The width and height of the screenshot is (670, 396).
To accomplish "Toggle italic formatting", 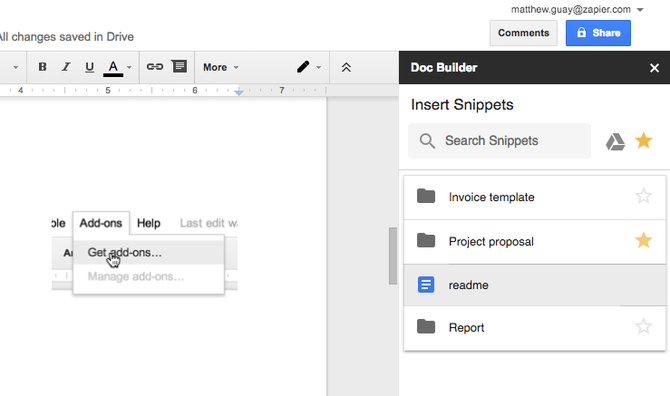I will [66, 67].
